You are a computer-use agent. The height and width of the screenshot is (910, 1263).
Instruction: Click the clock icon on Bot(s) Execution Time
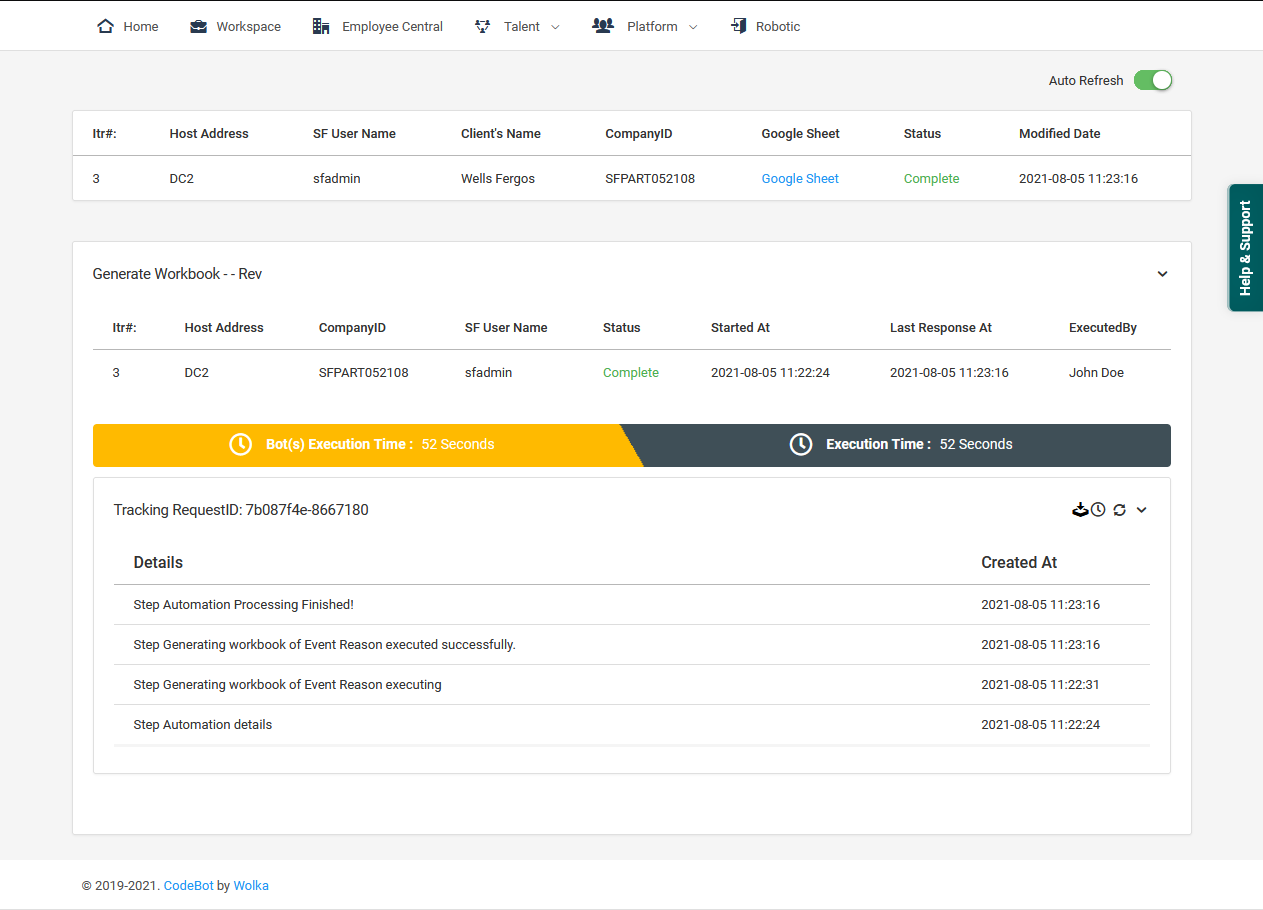click(241, 444)
